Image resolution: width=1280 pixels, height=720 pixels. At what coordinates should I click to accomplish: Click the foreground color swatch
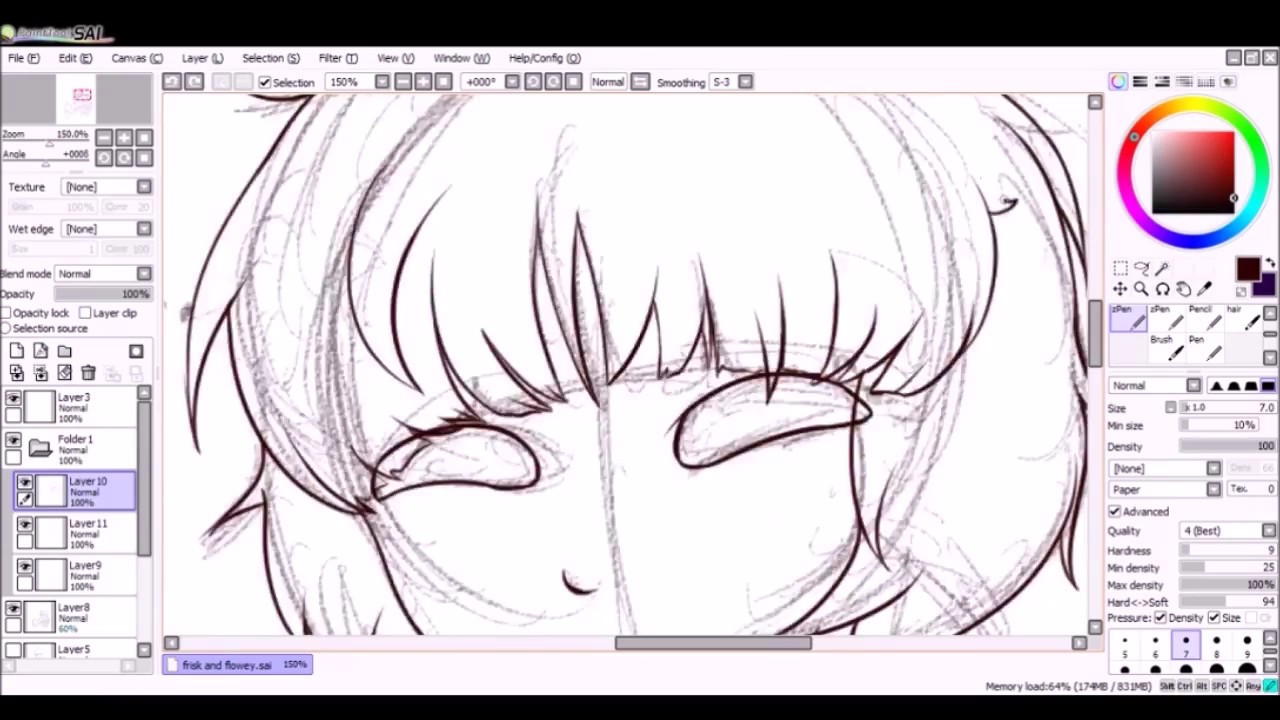click(1248, 269)
